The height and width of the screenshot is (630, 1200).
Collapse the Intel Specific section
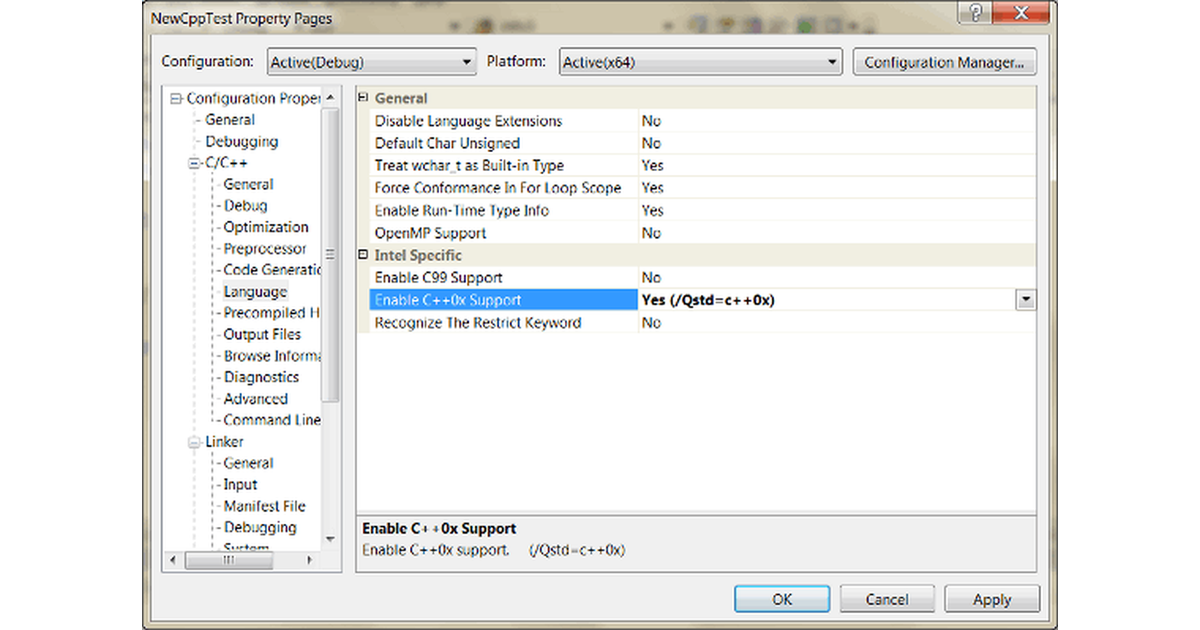(364, 255)
